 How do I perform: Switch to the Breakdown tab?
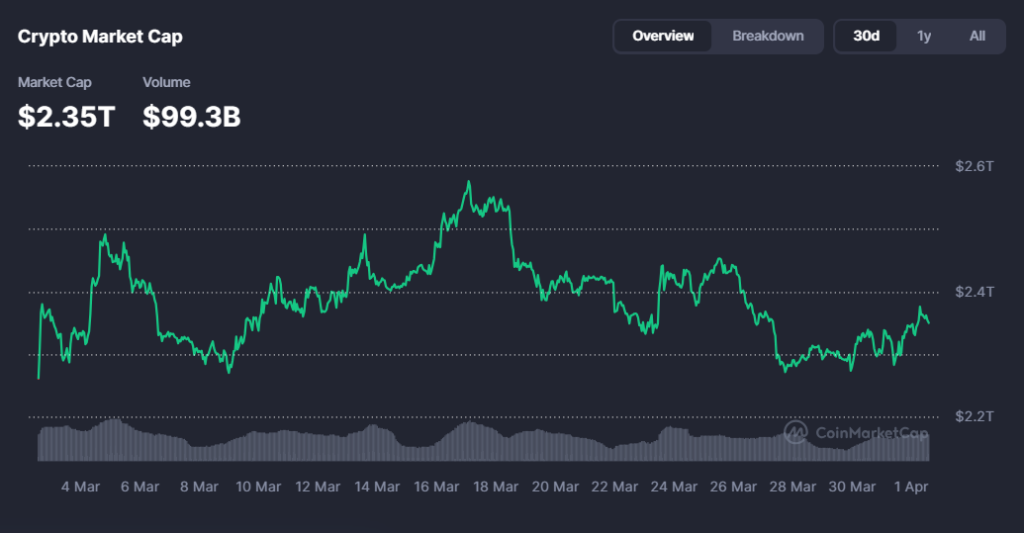[x=768, y=36]
